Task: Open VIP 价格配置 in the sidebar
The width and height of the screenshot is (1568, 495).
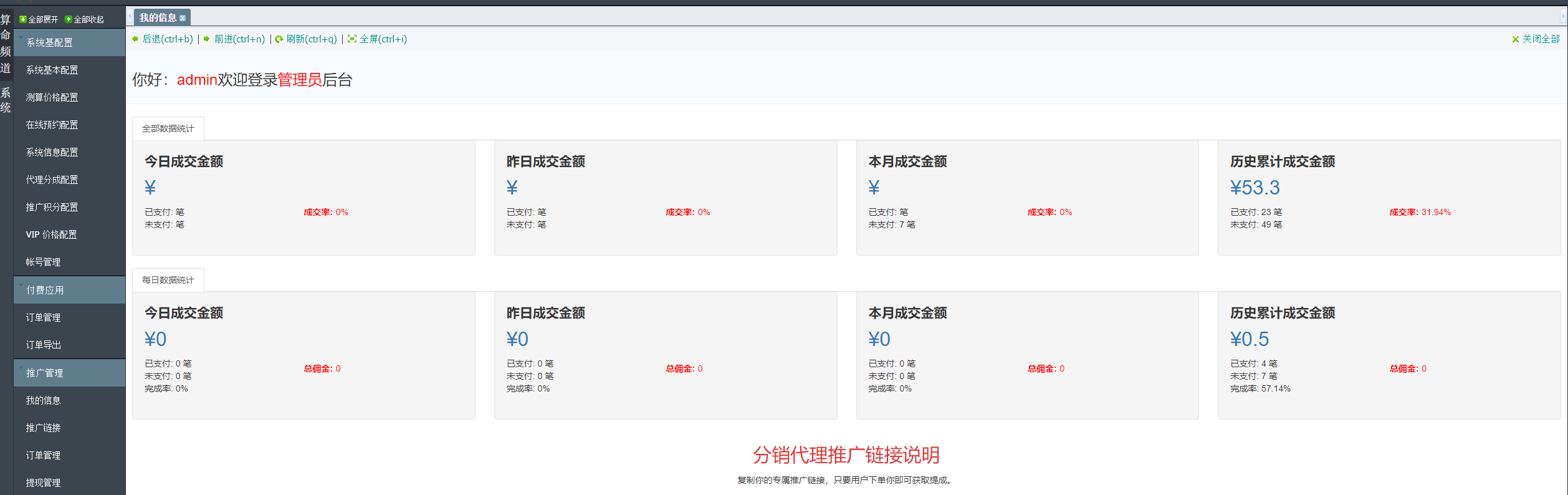Action: (x=51, y=234)
